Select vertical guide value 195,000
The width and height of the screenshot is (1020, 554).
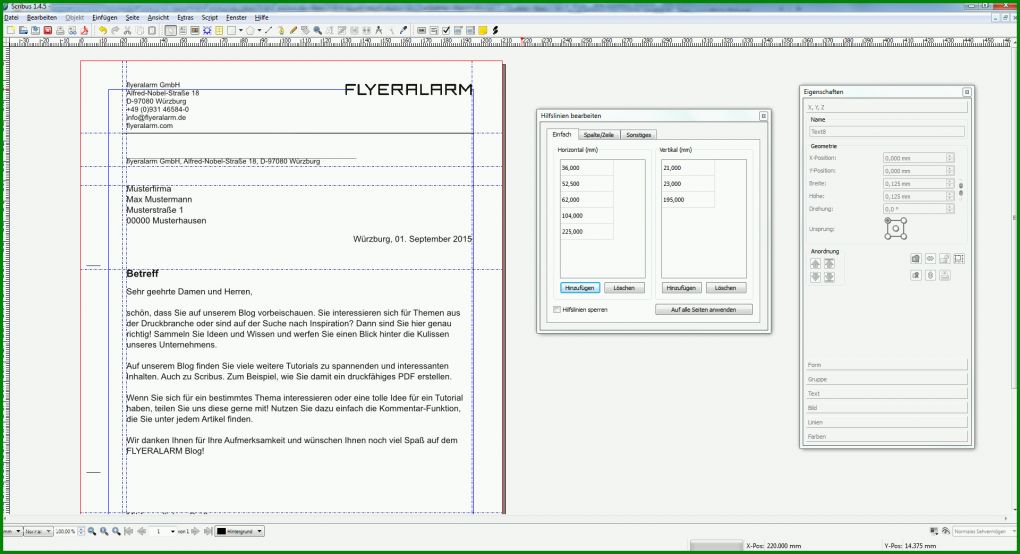[x=688, y=200]
